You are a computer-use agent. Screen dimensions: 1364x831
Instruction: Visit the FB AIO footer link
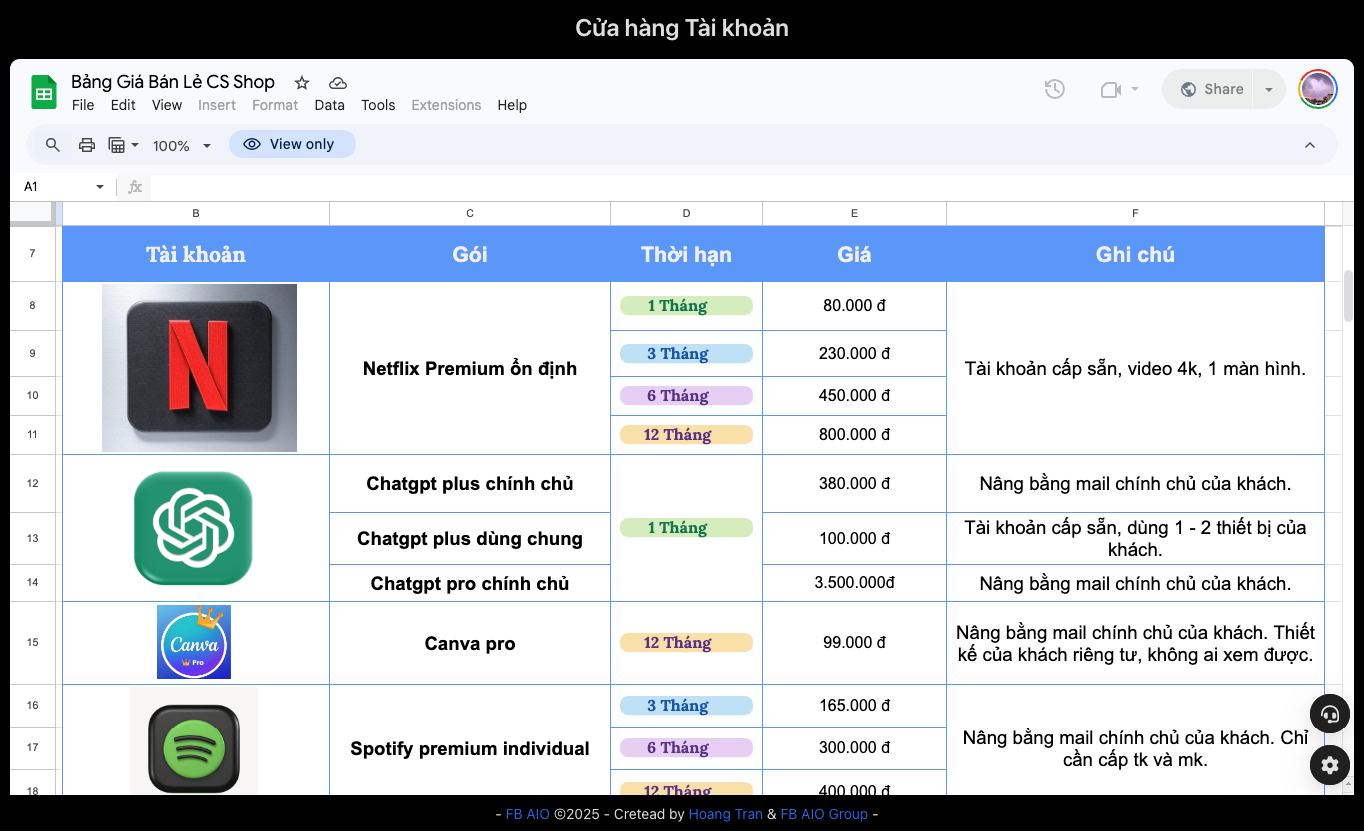[x=527, y=814]
